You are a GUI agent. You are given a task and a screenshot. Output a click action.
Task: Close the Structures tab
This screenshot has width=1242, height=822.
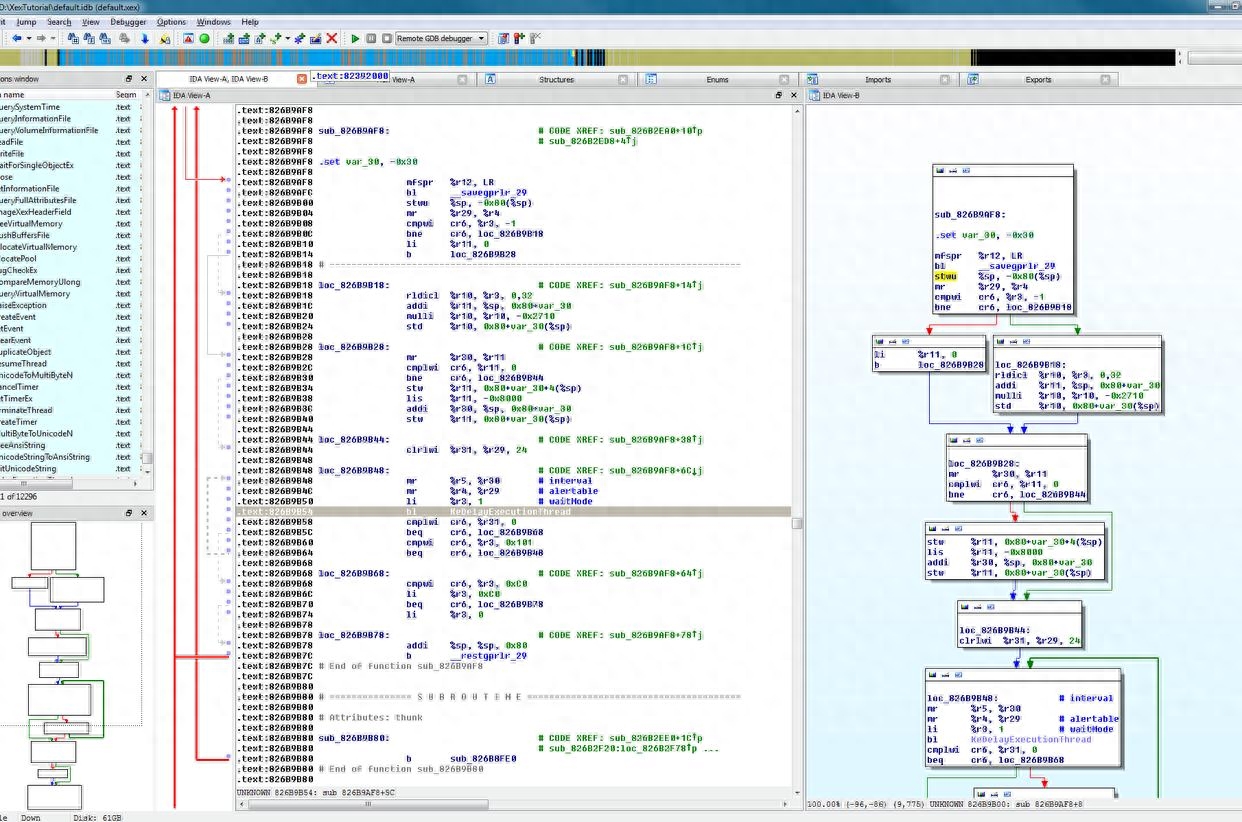click(622, 79)
